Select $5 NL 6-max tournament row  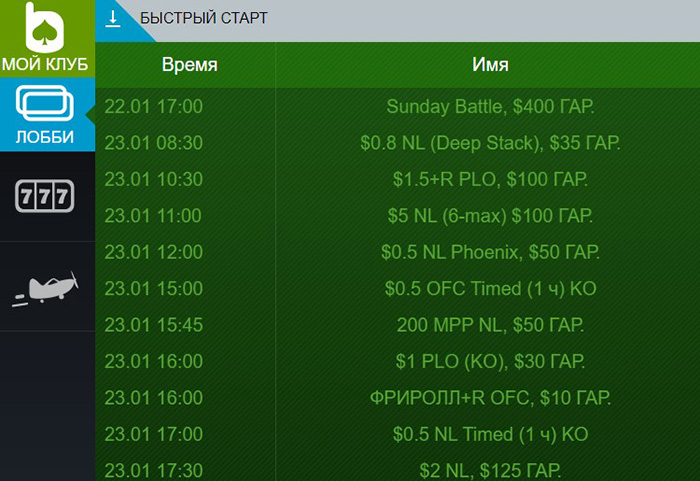[x=490, y=216]
